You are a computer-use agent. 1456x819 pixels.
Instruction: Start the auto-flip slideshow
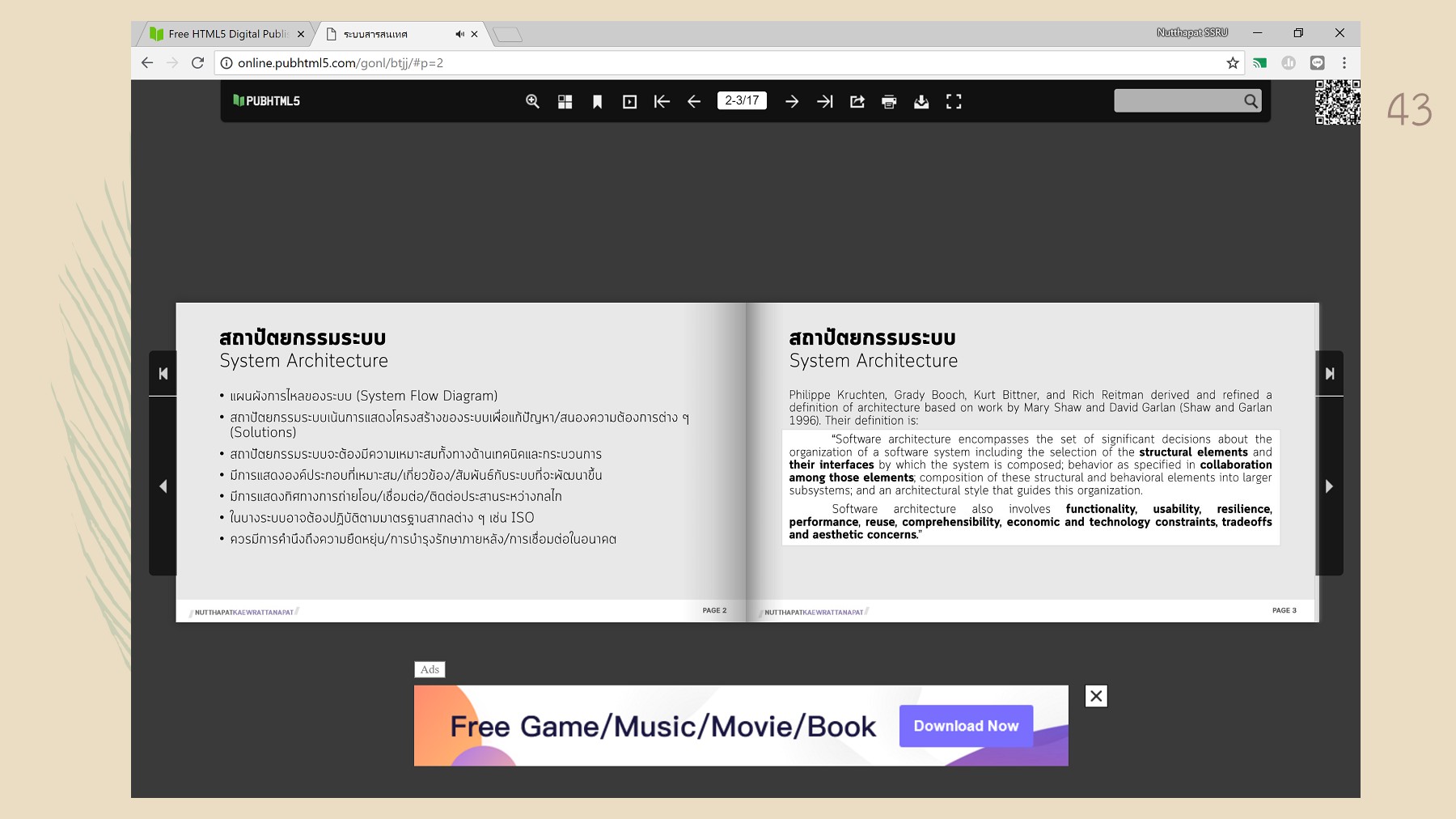click(x=630, y=101)
